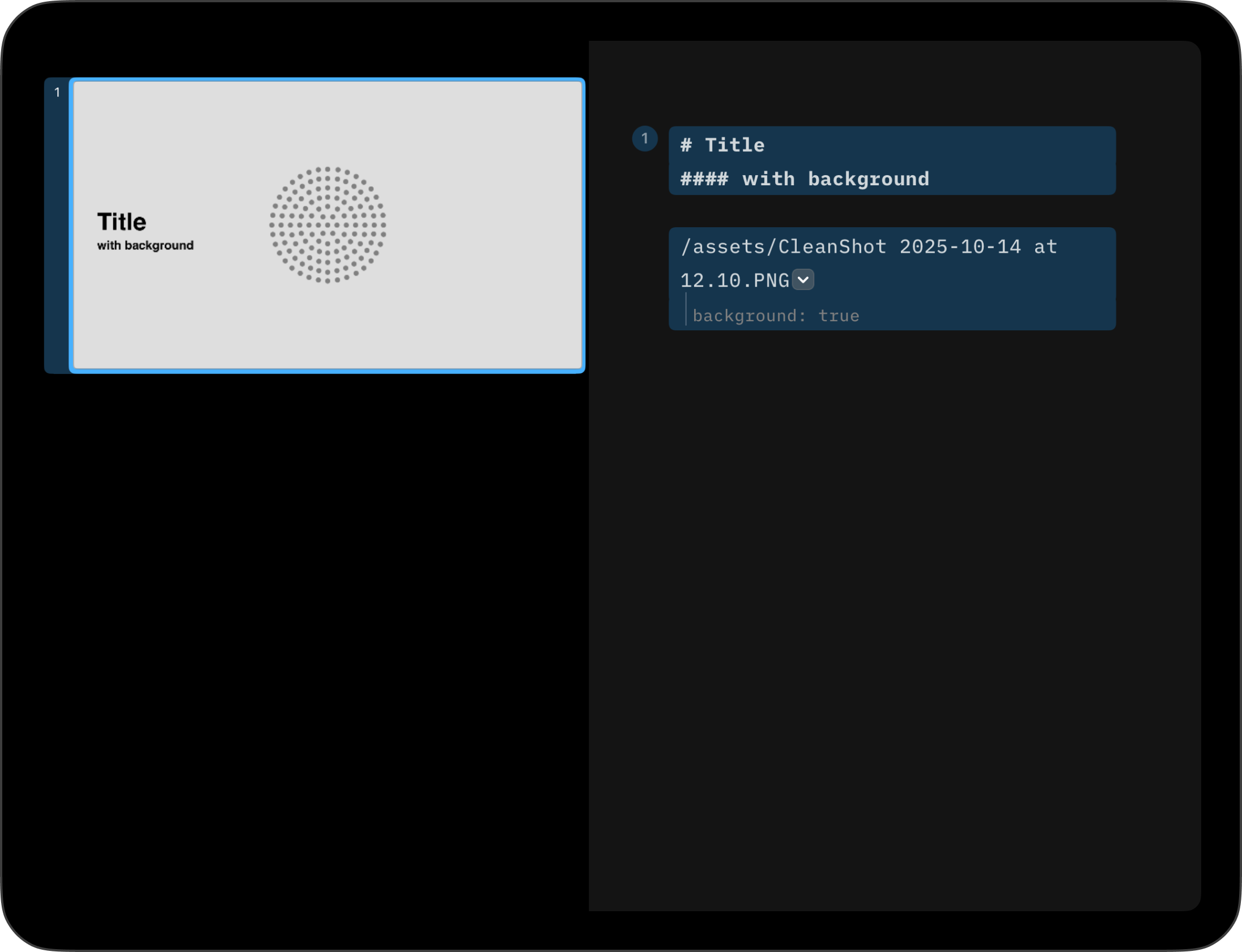This screenshot has width=1242, height=952.
Task: Click the '12.10.PNG' filename text
Action: coord(734,280)
